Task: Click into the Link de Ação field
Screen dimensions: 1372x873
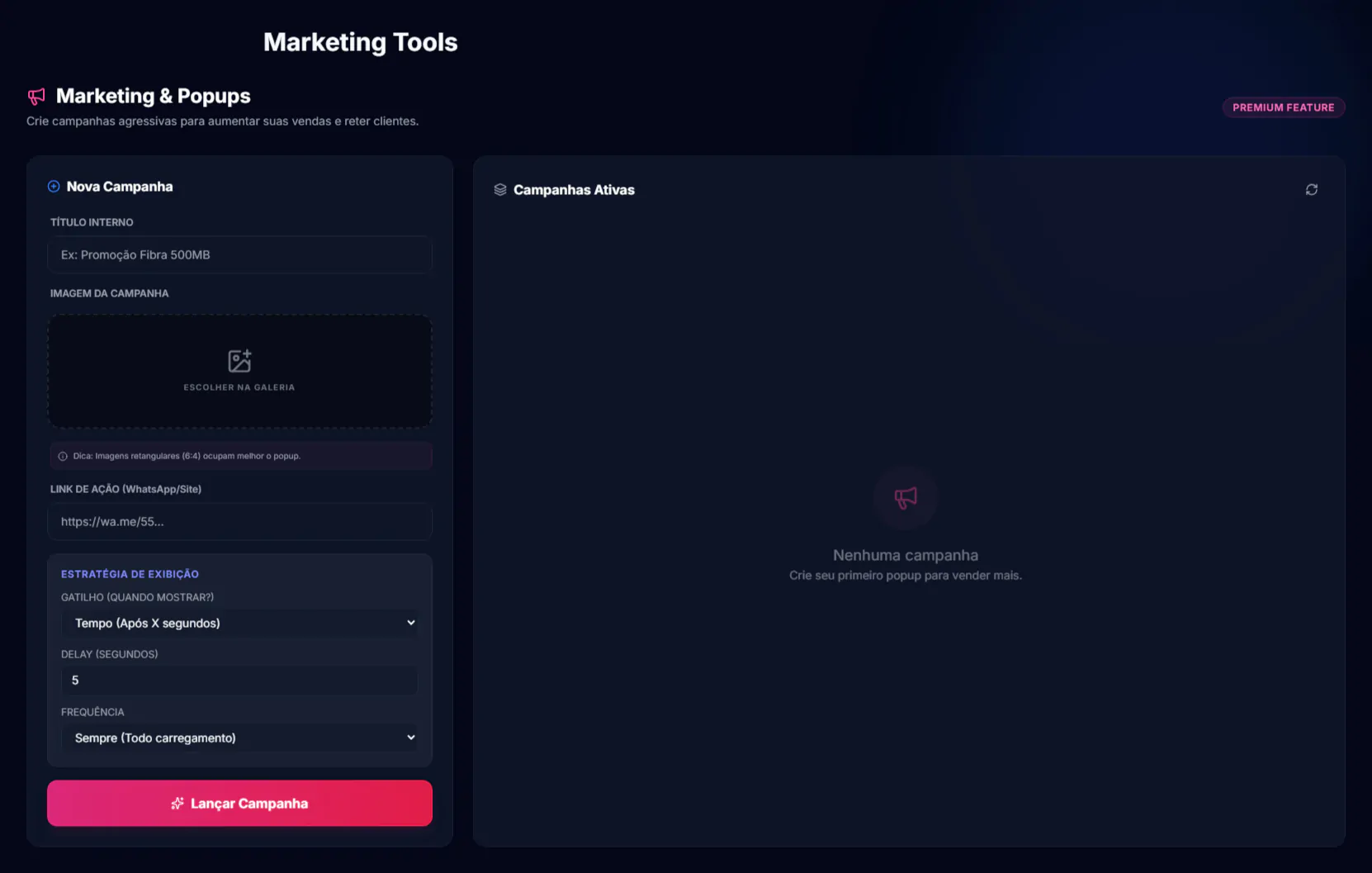Action: coord(239,522)
